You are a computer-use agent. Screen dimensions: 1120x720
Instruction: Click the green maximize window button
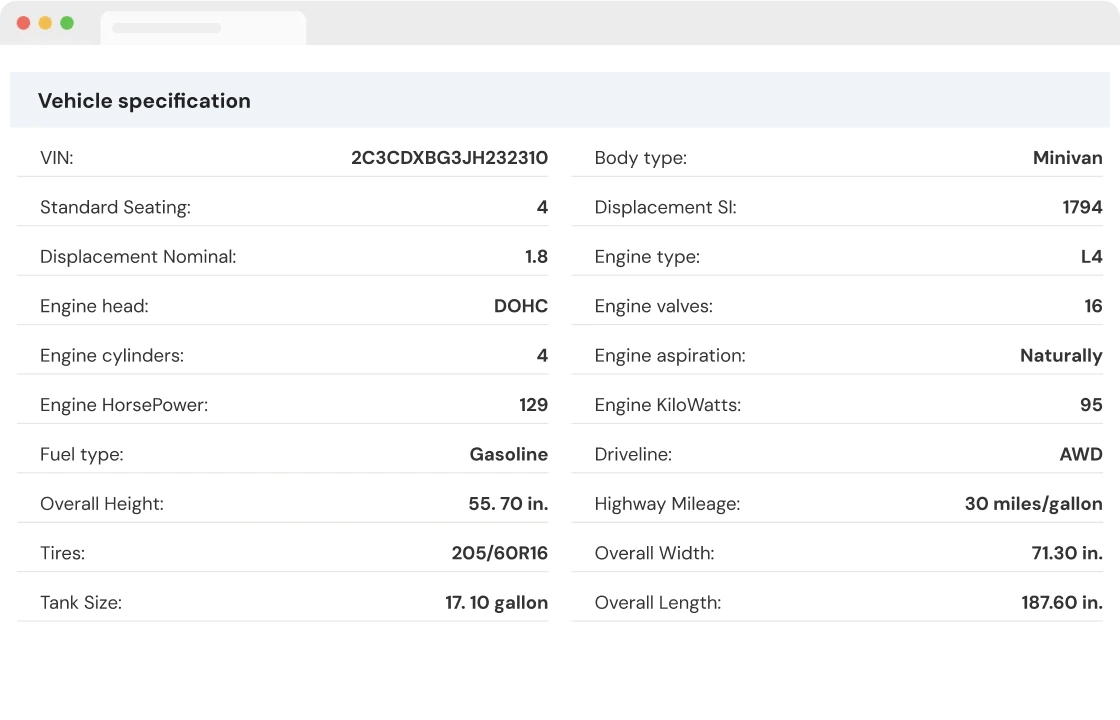pos(67,23)
